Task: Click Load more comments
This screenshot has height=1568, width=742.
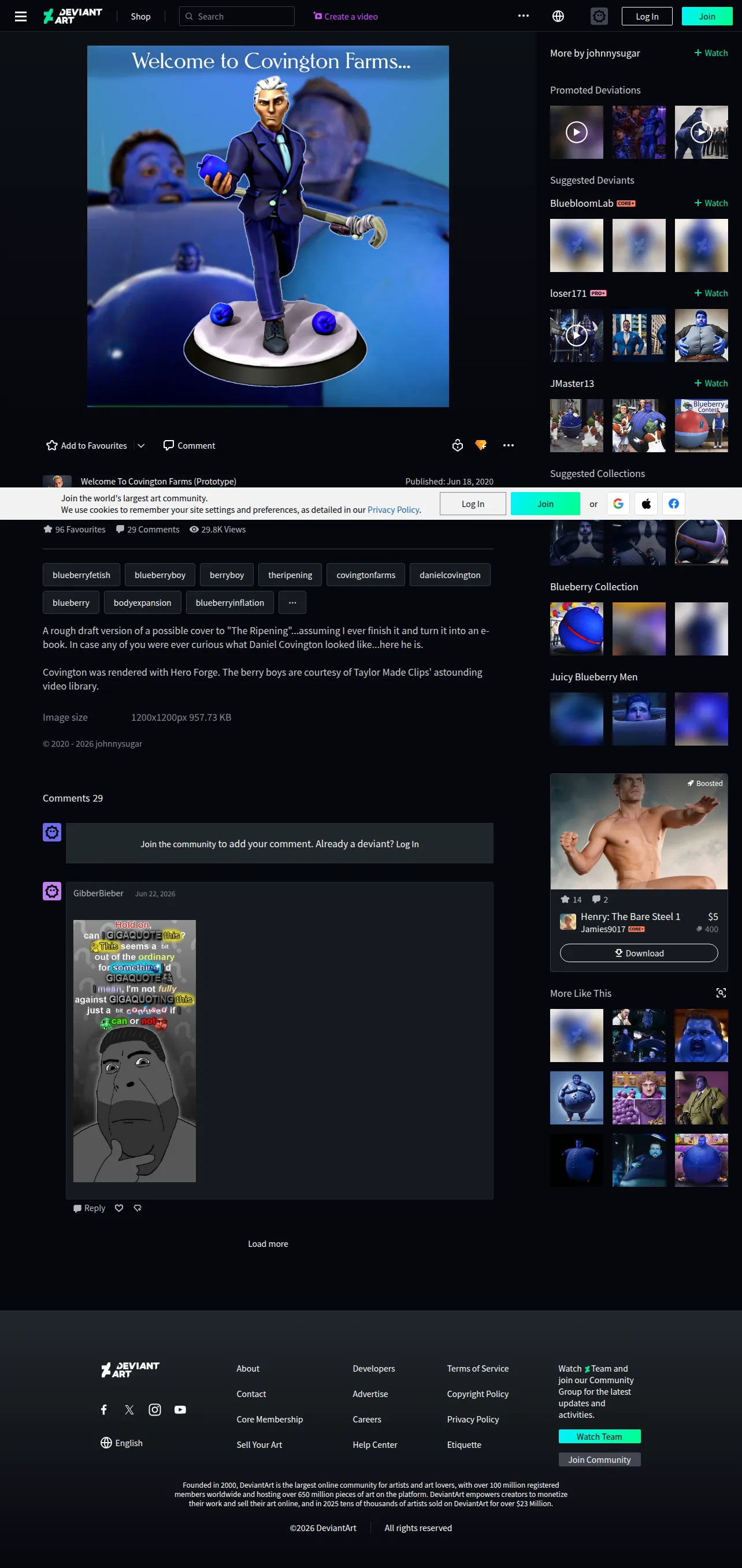Action: point(268,1243)
